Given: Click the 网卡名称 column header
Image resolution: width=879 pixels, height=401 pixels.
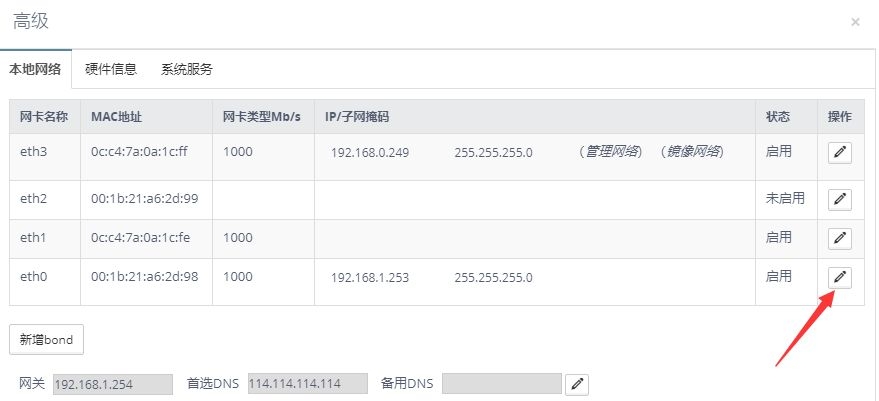Looking at the screenshot, I should point(44,117).
